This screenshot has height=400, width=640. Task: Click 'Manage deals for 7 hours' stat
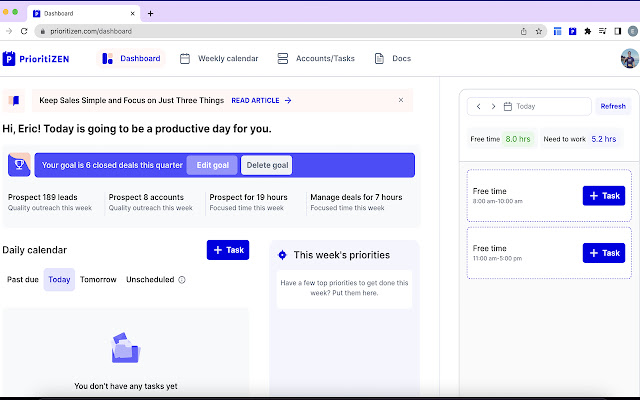coord(356,202)
